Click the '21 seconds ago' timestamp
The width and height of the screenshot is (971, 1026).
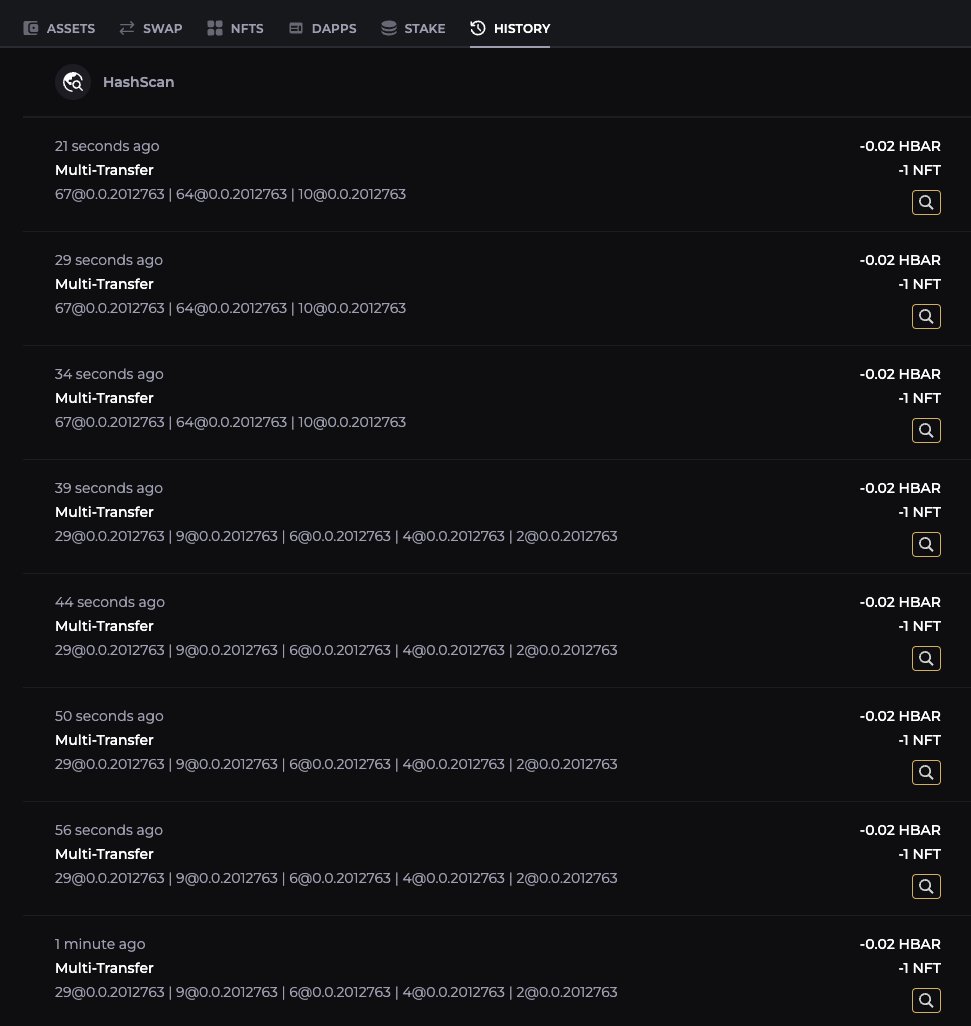tap(107, 146)
